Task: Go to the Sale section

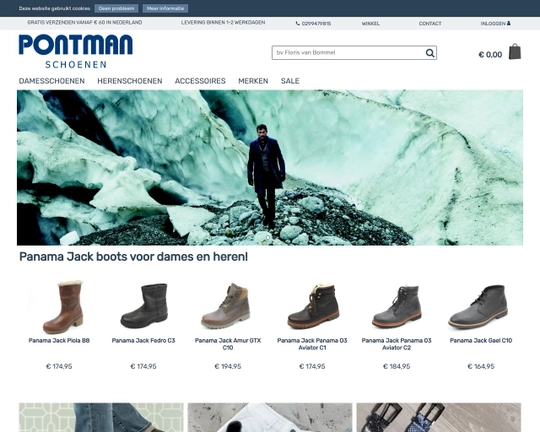Action: 290,81
